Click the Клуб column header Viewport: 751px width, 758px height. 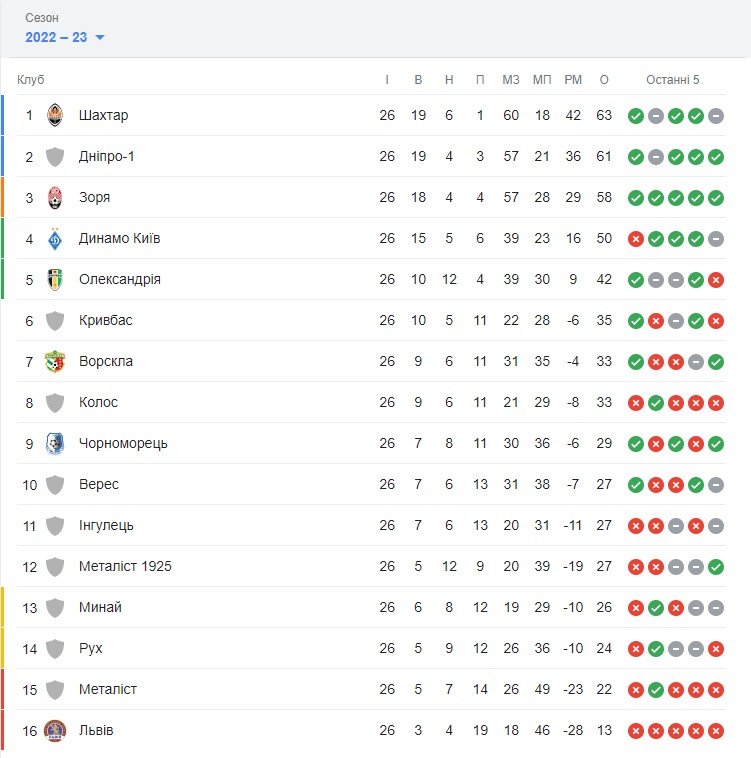point(31,80)
